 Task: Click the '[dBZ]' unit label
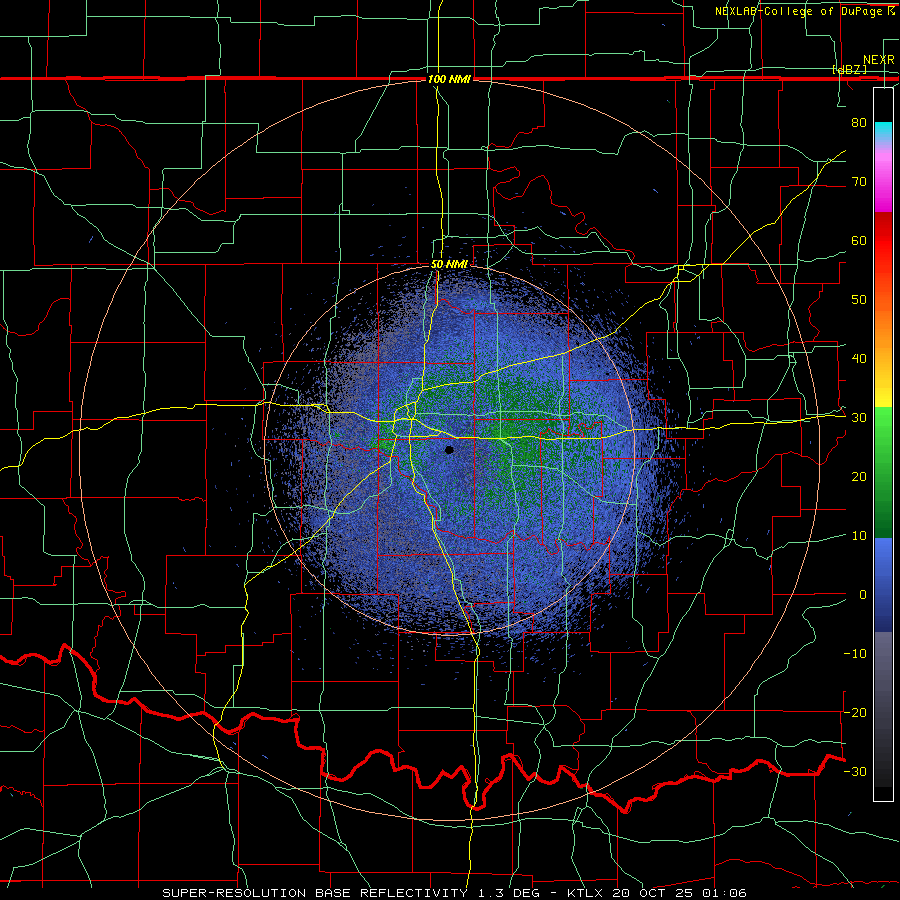pos(849,69)
